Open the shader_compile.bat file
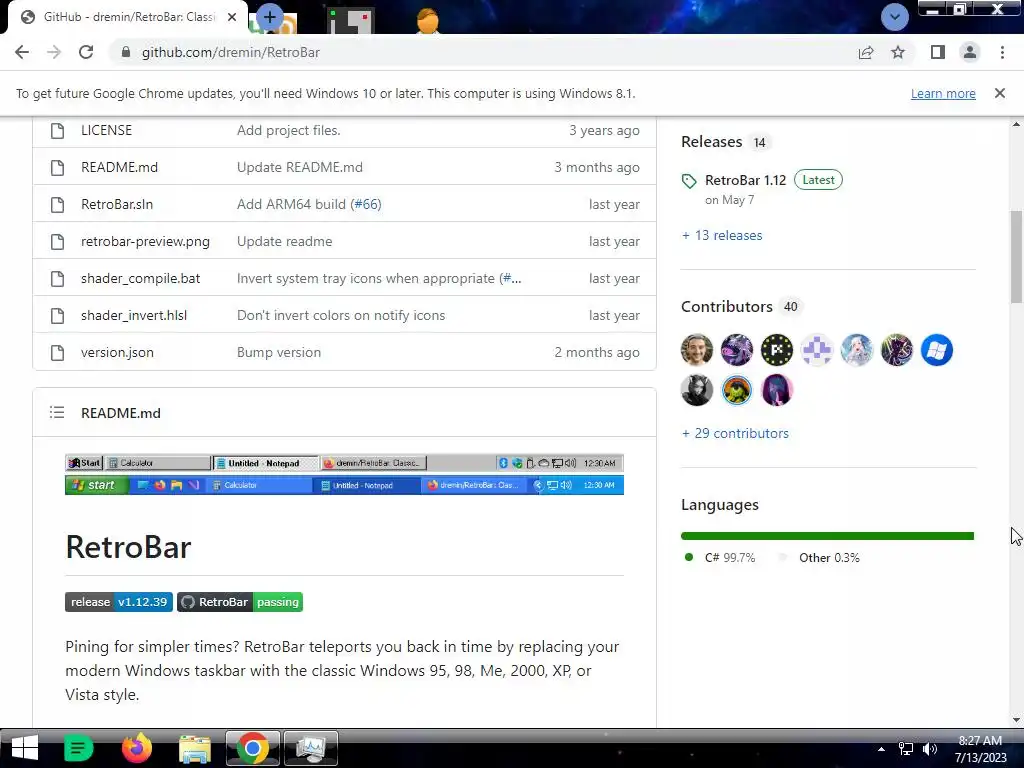Screen dimensions: 1024x768 pos(140,278)
